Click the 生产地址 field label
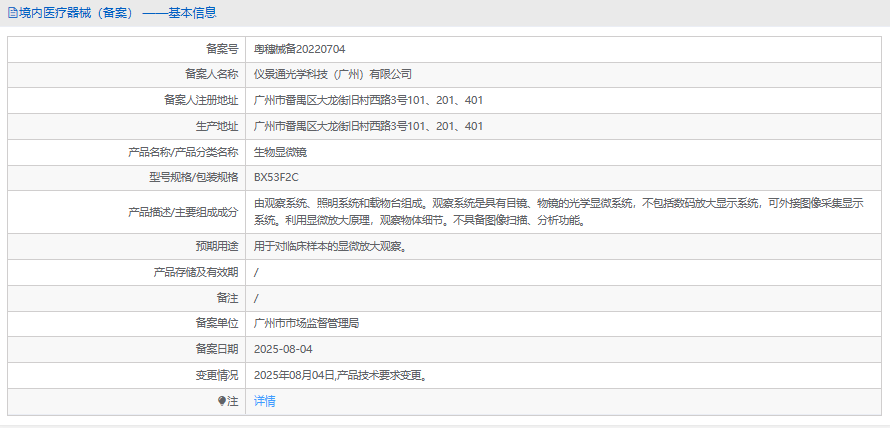 (217, 126)
